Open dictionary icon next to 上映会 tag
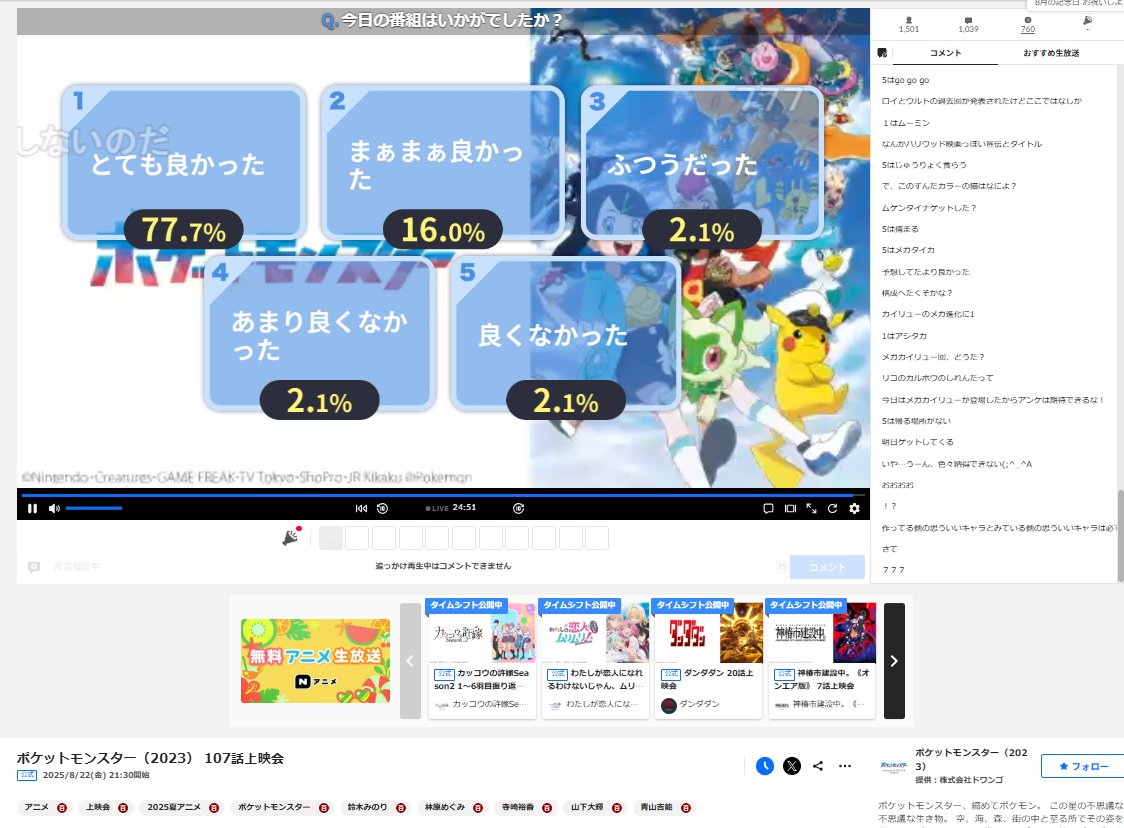Image resolution: width=1124 pixels, height=828 pixels. click(123, 808)
